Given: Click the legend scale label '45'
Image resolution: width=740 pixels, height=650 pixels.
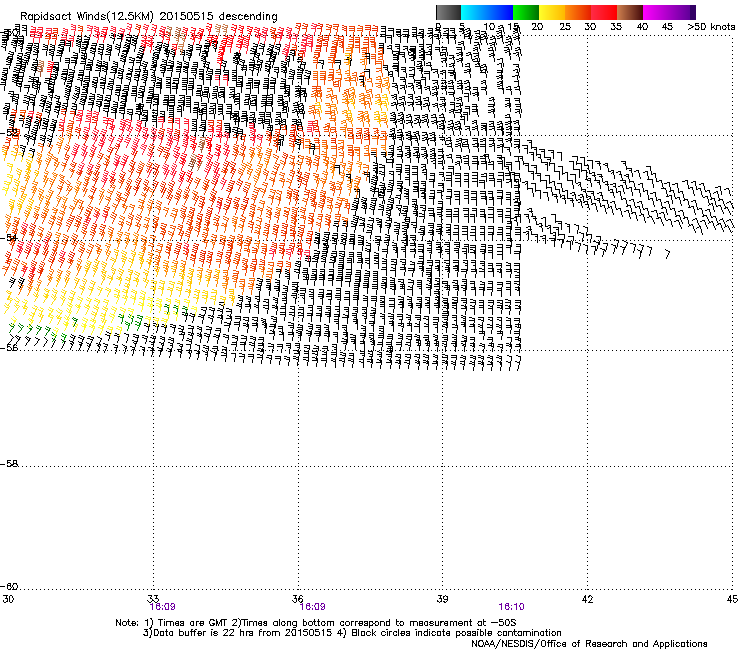Looking at the screenshot, I should [x=667, y=27].
